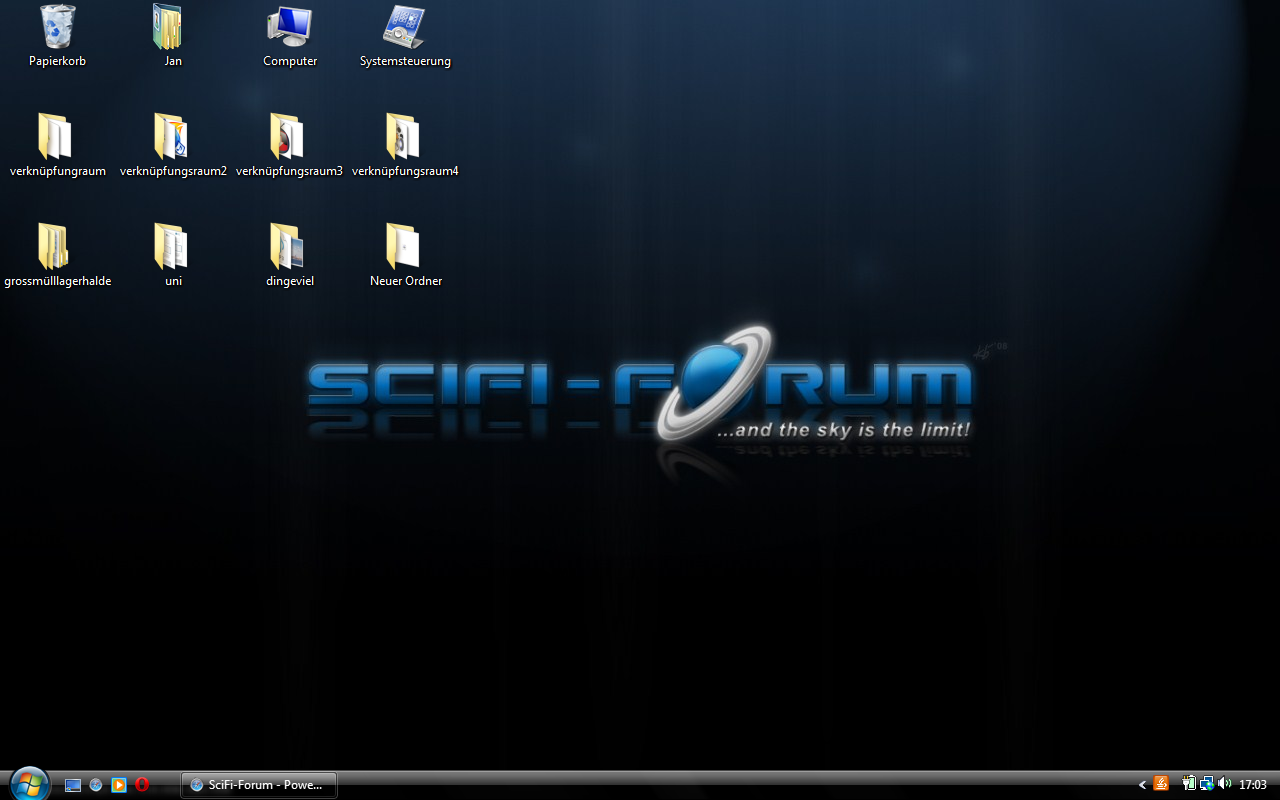1280x800 pixels.
Task: Open the Windows Start menu orb
Action: pyautogui.click(x=28, y=784)
